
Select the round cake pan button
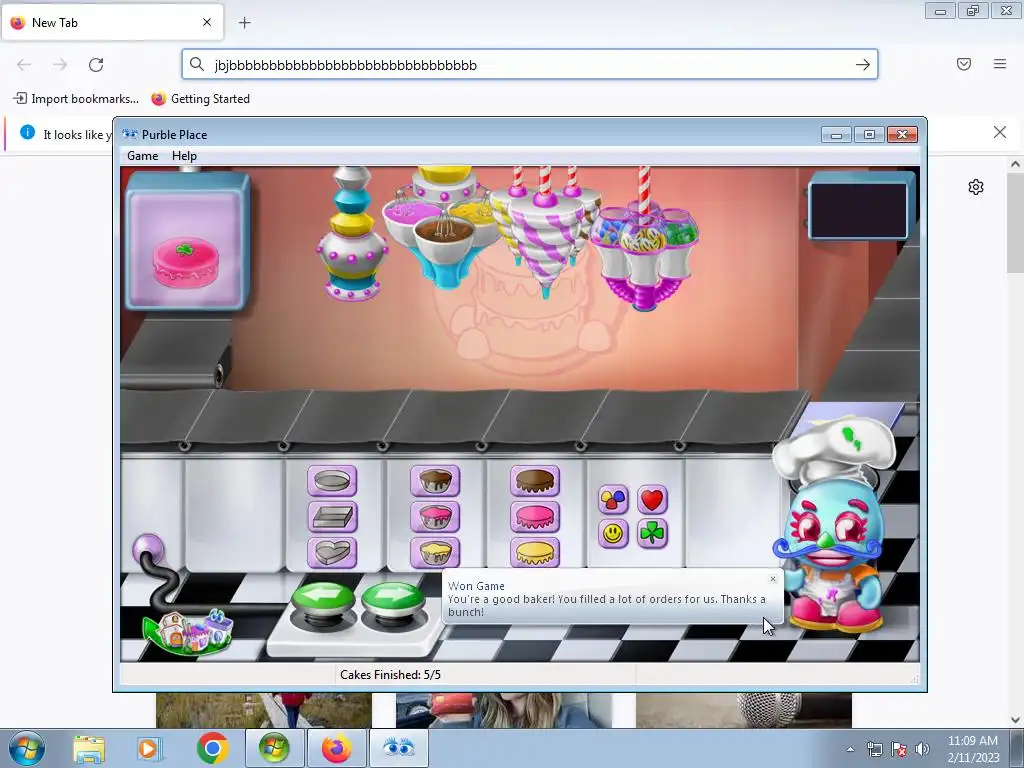click(332, 481)
